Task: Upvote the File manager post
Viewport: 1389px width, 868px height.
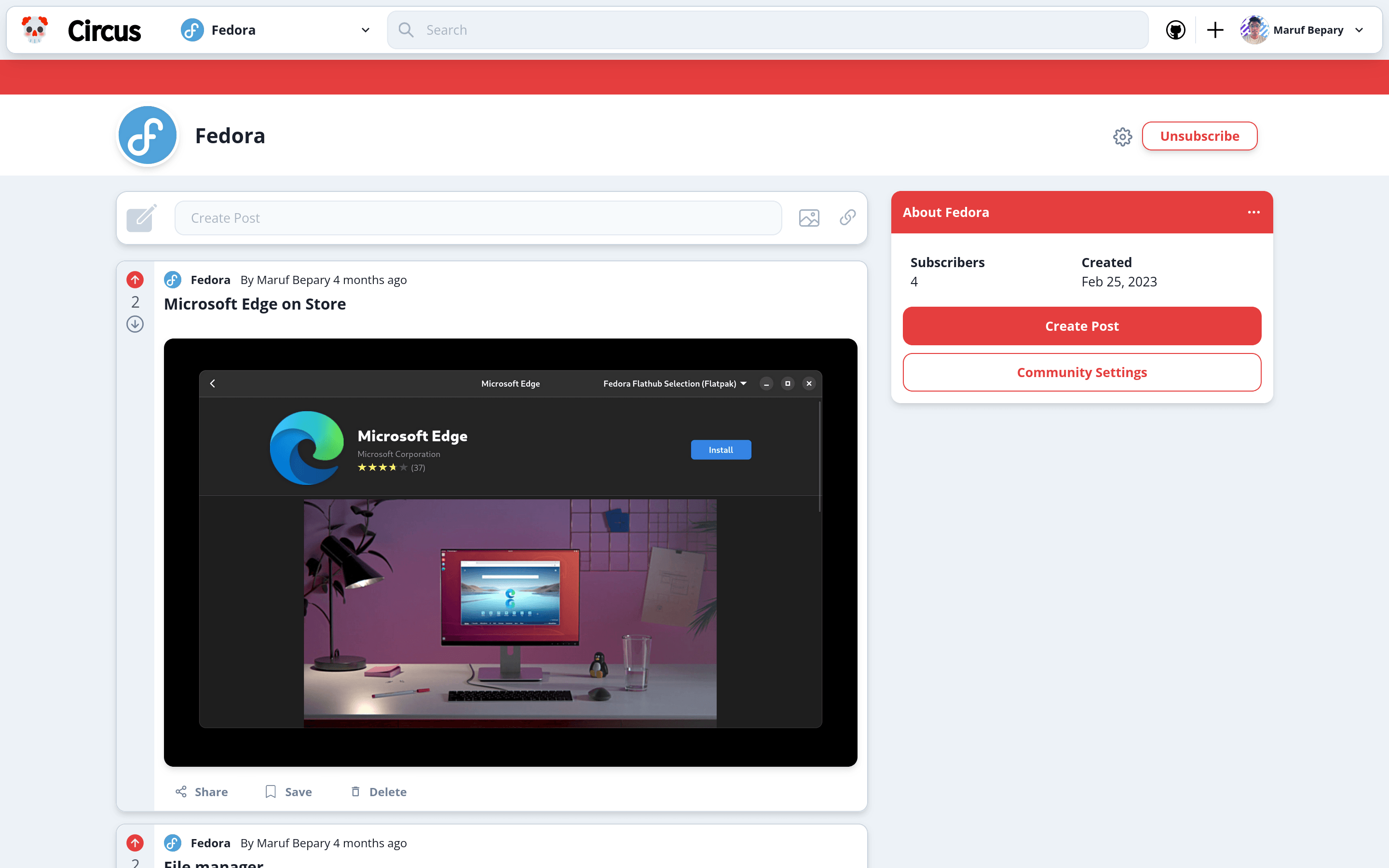Action: click(x=135, y=843)
